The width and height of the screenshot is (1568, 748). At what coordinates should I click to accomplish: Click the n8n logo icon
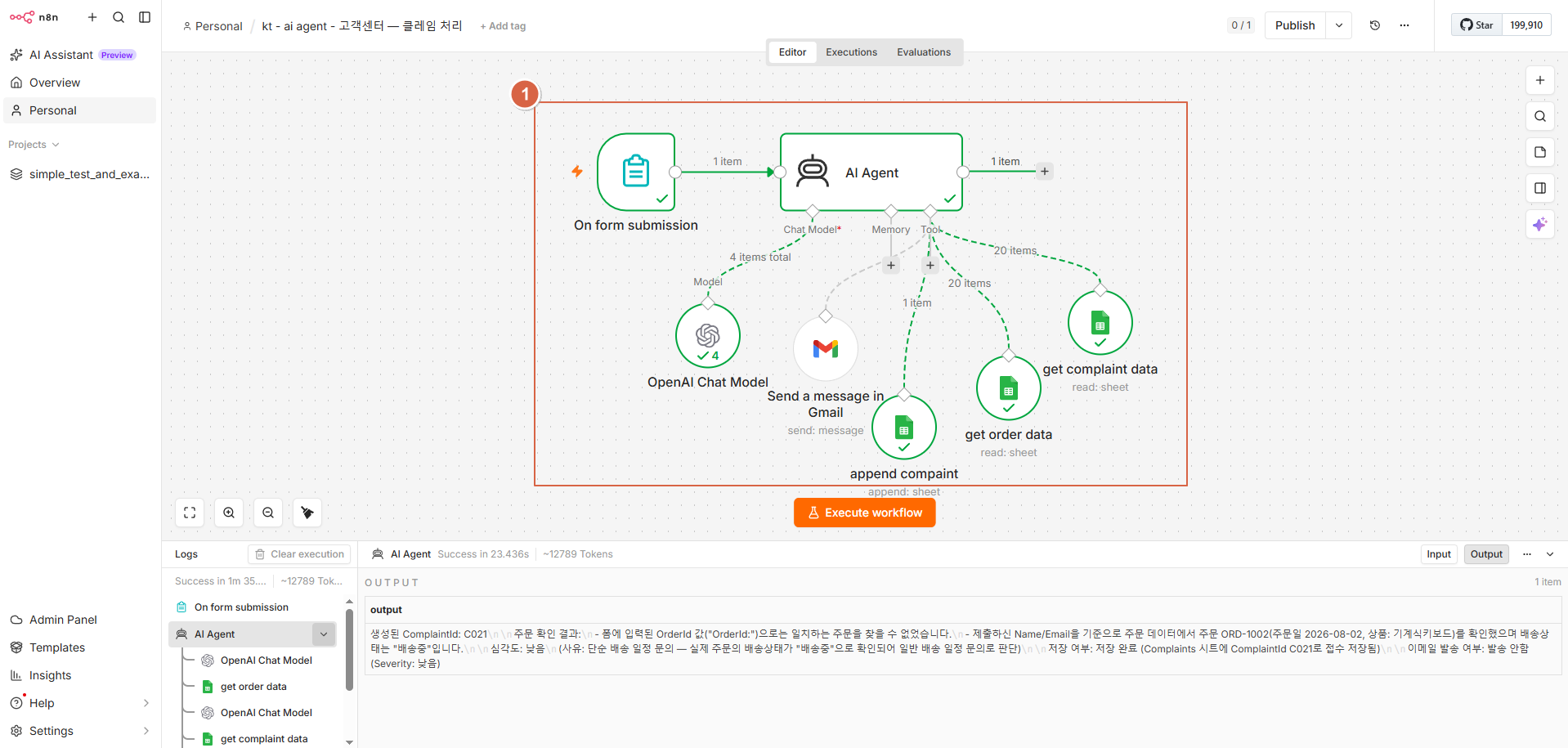click(22, 17)
